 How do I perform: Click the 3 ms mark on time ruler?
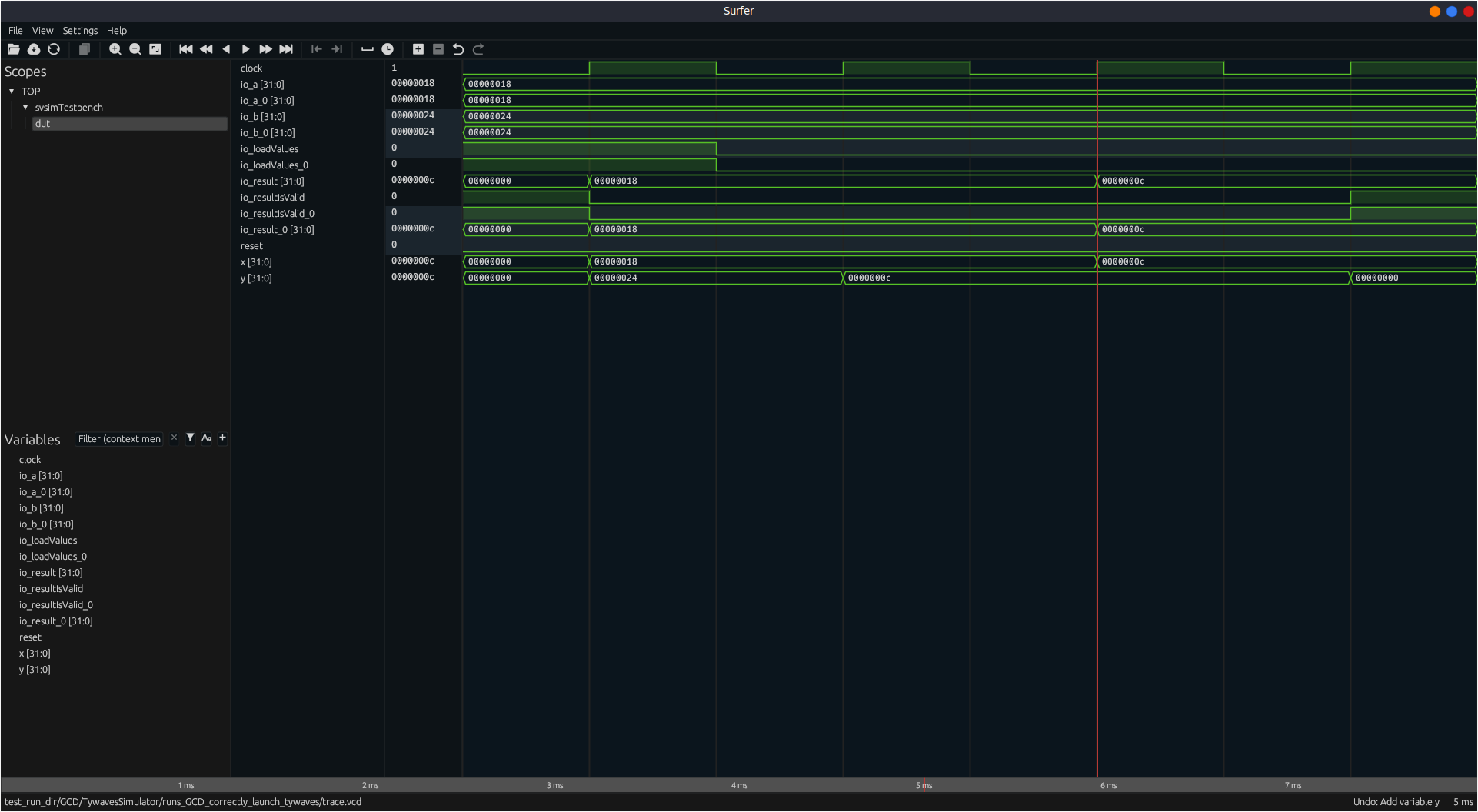(555, 785)
